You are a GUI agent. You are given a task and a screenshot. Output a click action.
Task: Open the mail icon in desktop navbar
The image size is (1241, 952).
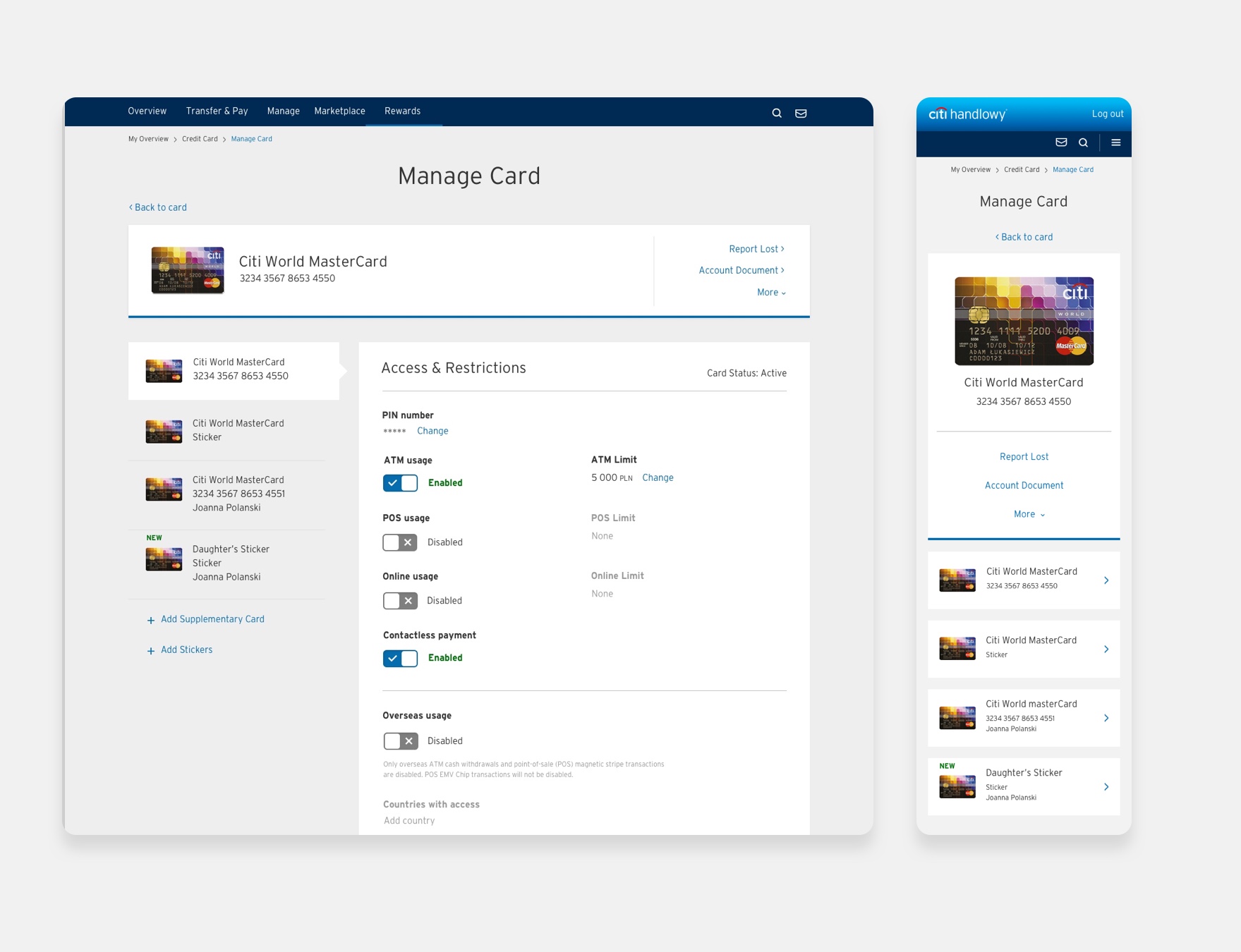click(x=801, y=113)
